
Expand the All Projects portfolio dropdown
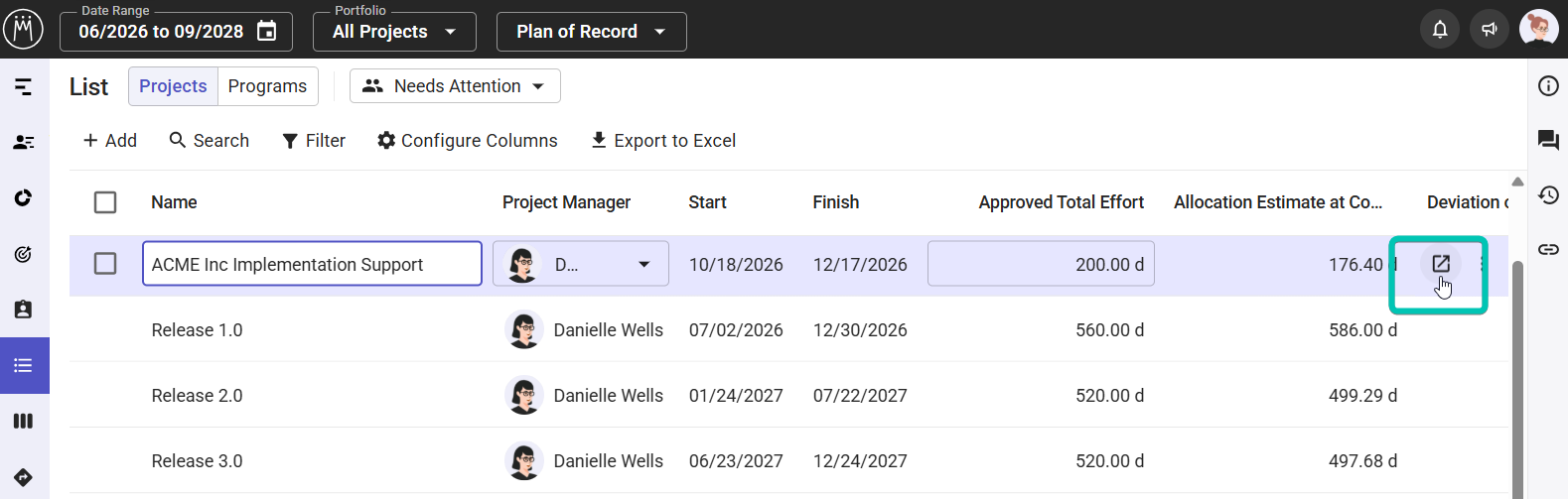pyautogui.click(x=394, y=32)
